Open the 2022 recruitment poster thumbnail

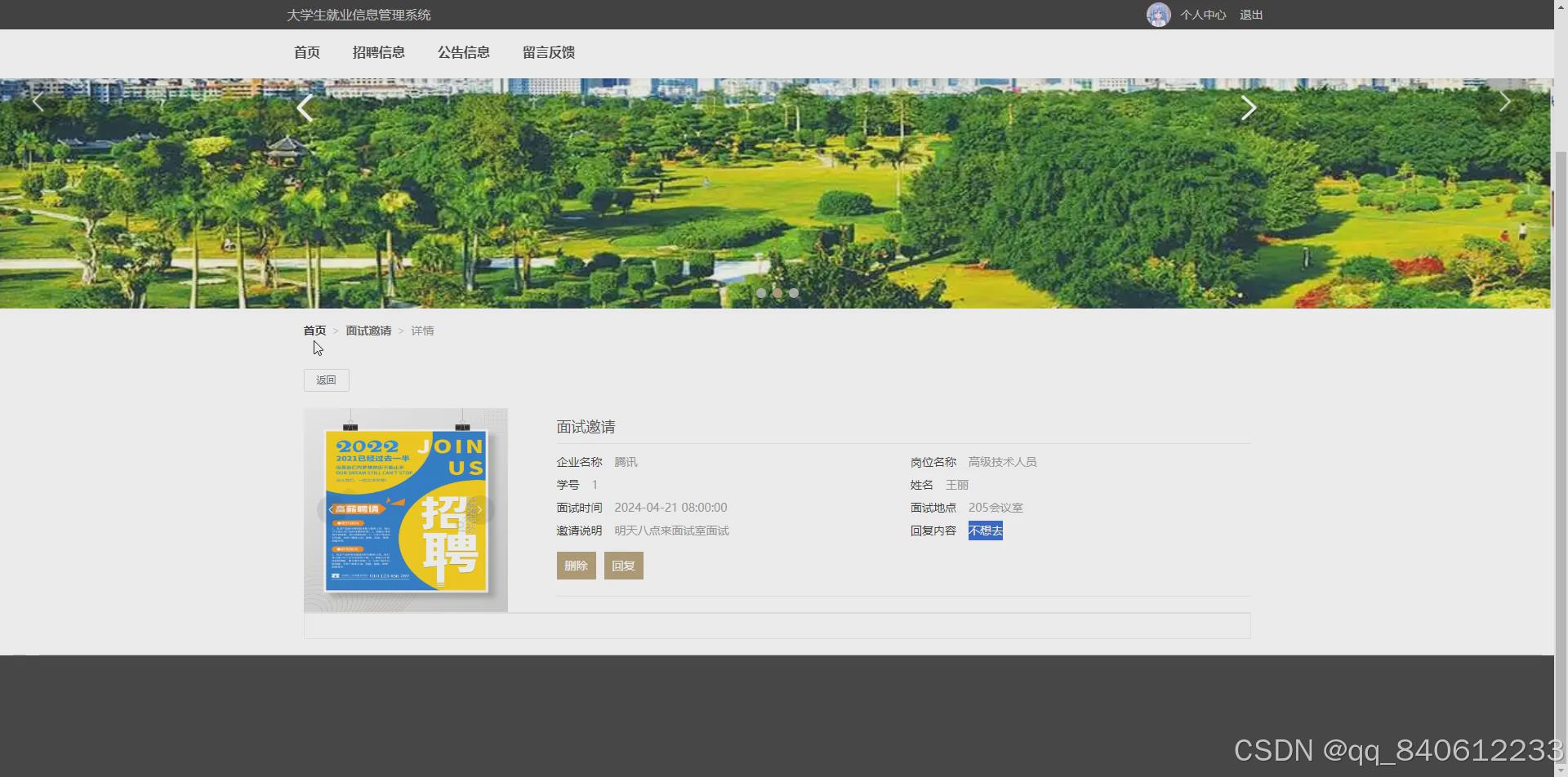405,510
